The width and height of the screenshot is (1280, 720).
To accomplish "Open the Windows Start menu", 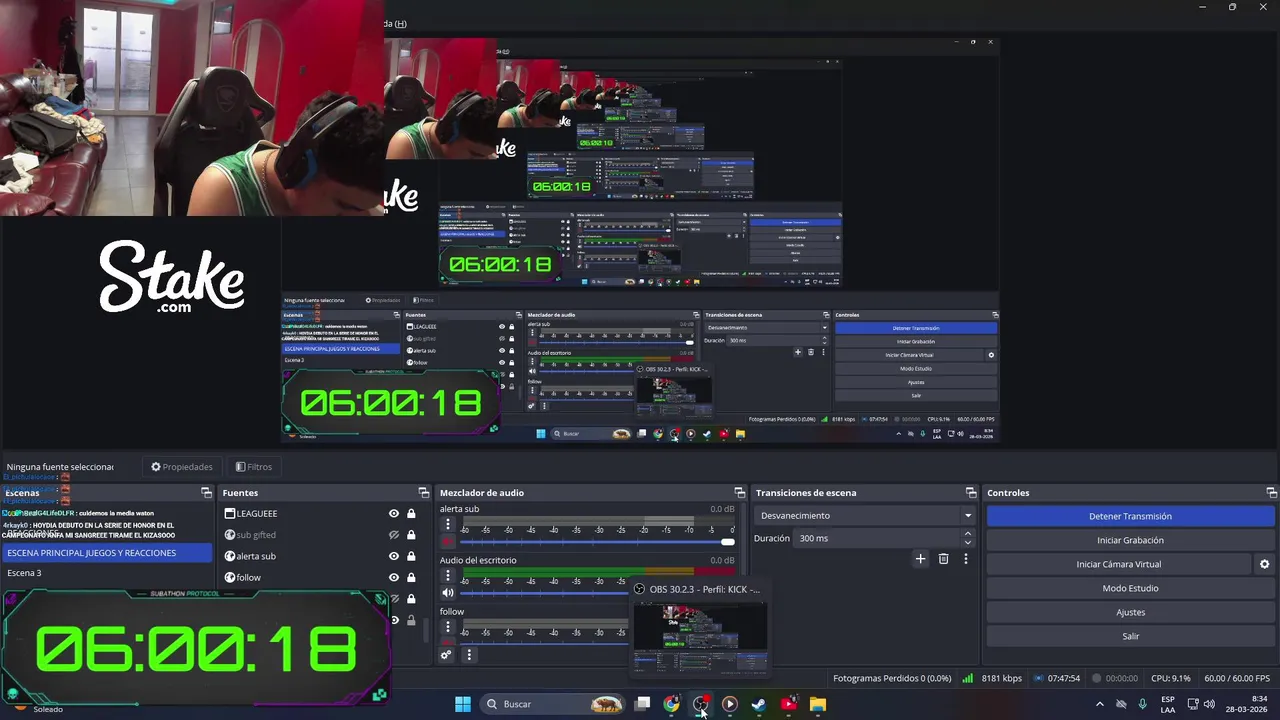I will click(463, 704).
